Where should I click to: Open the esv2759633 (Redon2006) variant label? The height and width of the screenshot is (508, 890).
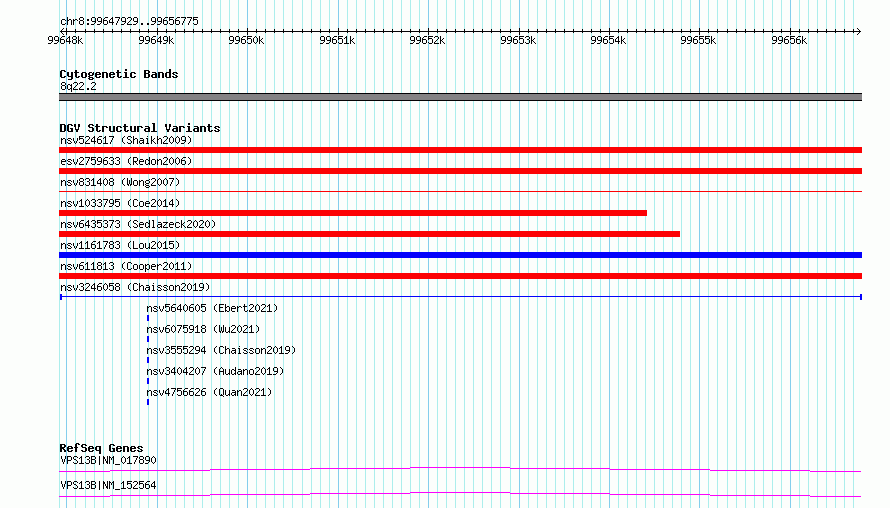click(x=126, y=161)
